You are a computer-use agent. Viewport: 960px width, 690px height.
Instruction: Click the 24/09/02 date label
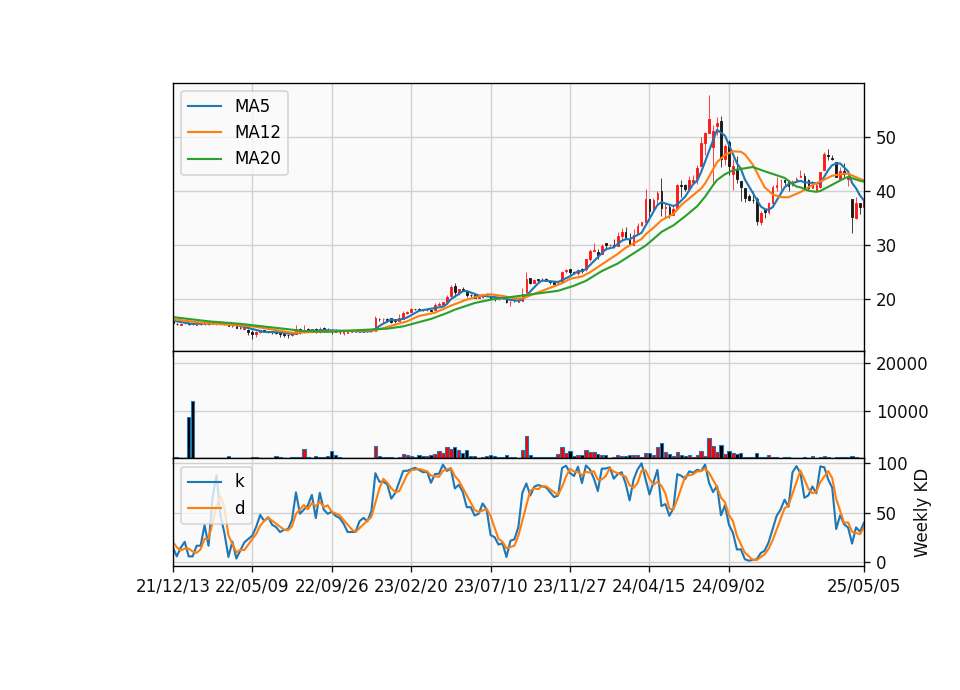coord(729,586)
